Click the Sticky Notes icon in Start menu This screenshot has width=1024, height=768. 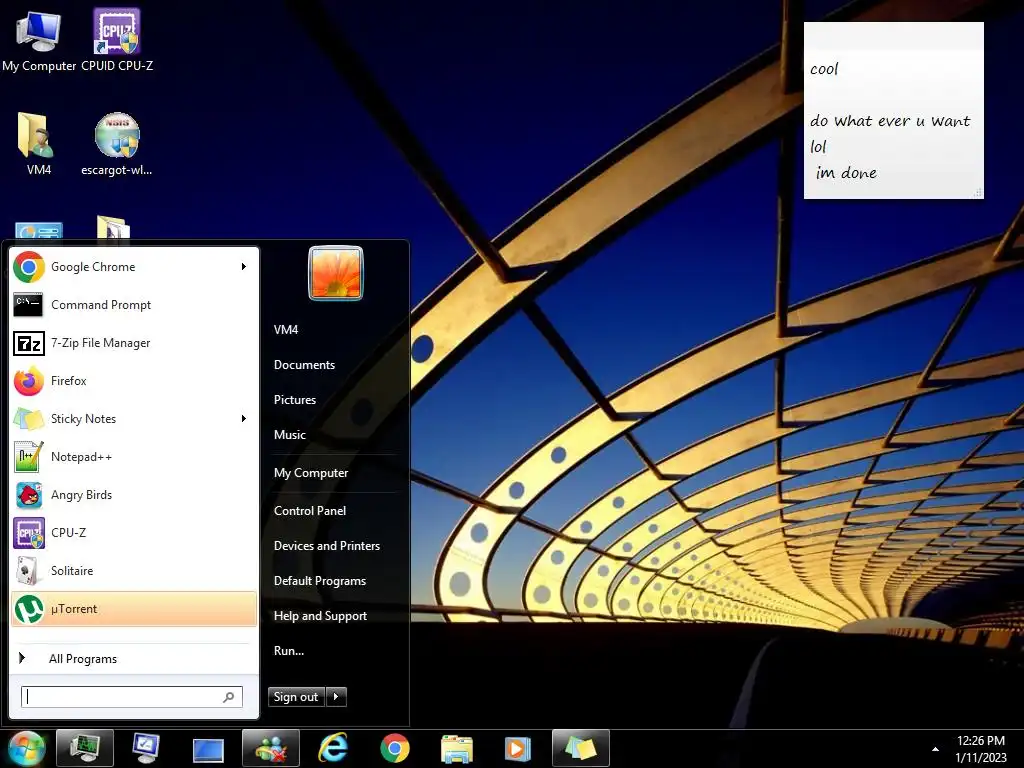29,419
